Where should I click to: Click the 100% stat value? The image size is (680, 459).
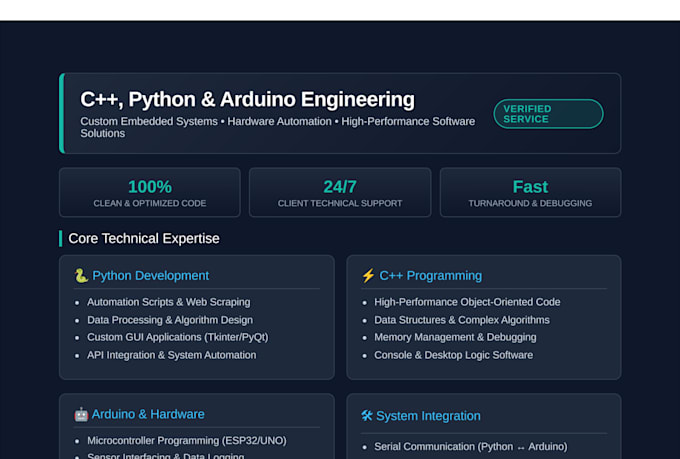150,187
